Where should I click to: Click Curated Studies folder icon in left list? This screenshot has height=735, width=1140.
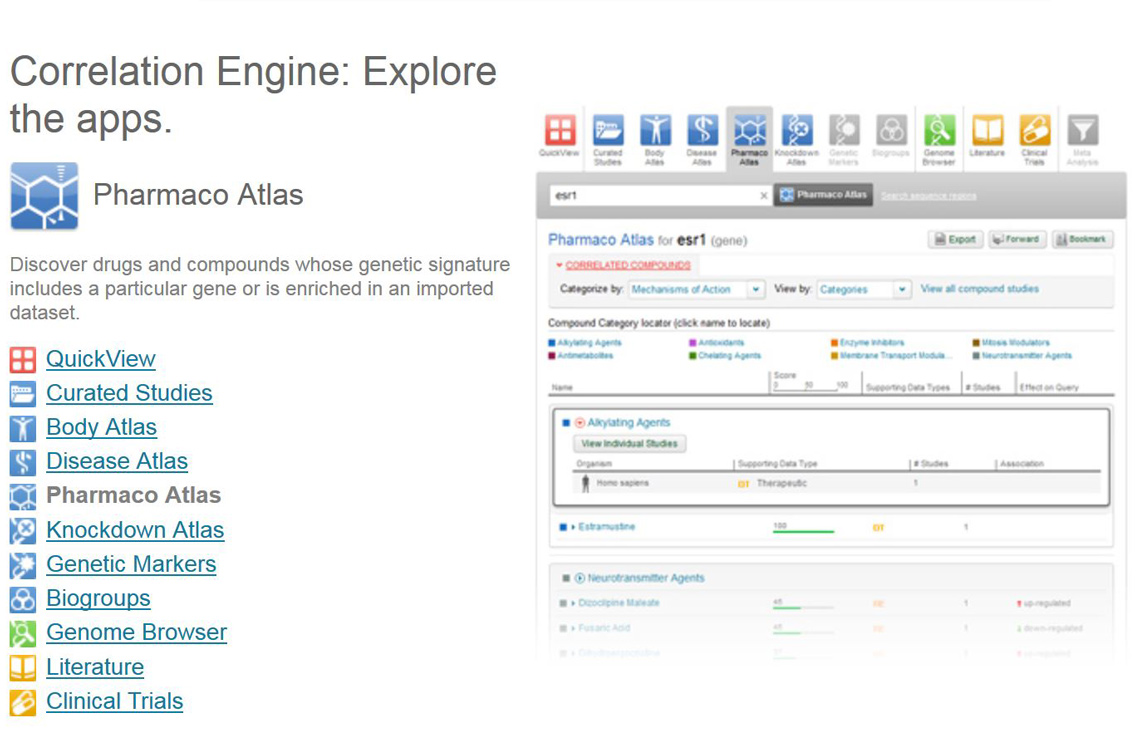(23, 393)
